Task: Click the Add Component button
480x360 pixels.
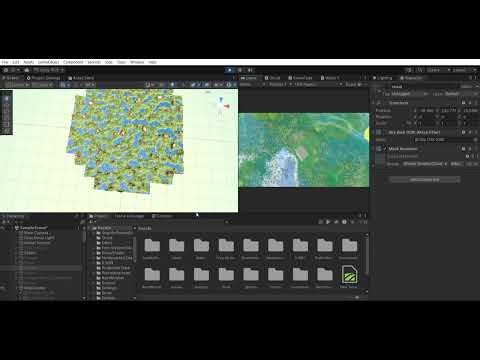Action: (425, 180)
